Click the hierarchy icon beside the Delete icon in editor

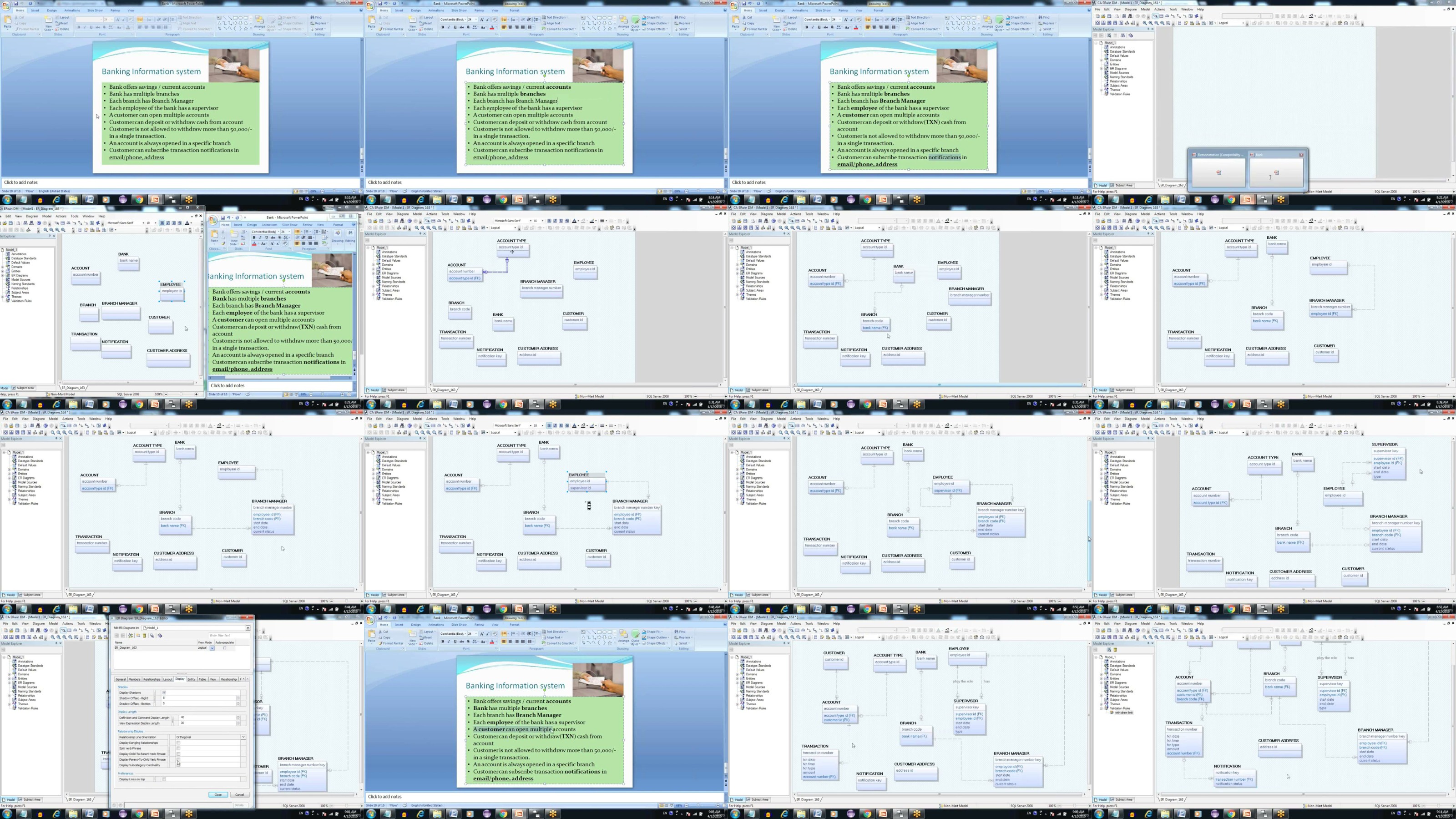click(x=152, y=636)
